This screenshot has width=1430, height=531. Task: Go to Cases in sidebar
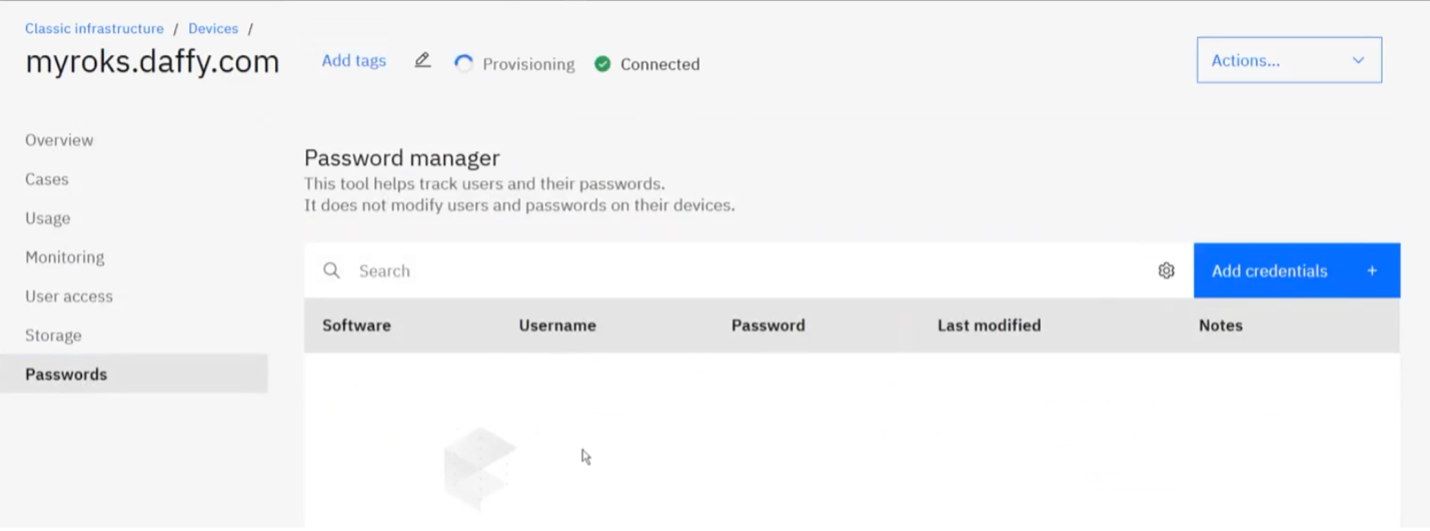pyautogui.click(x=47, y=179)
